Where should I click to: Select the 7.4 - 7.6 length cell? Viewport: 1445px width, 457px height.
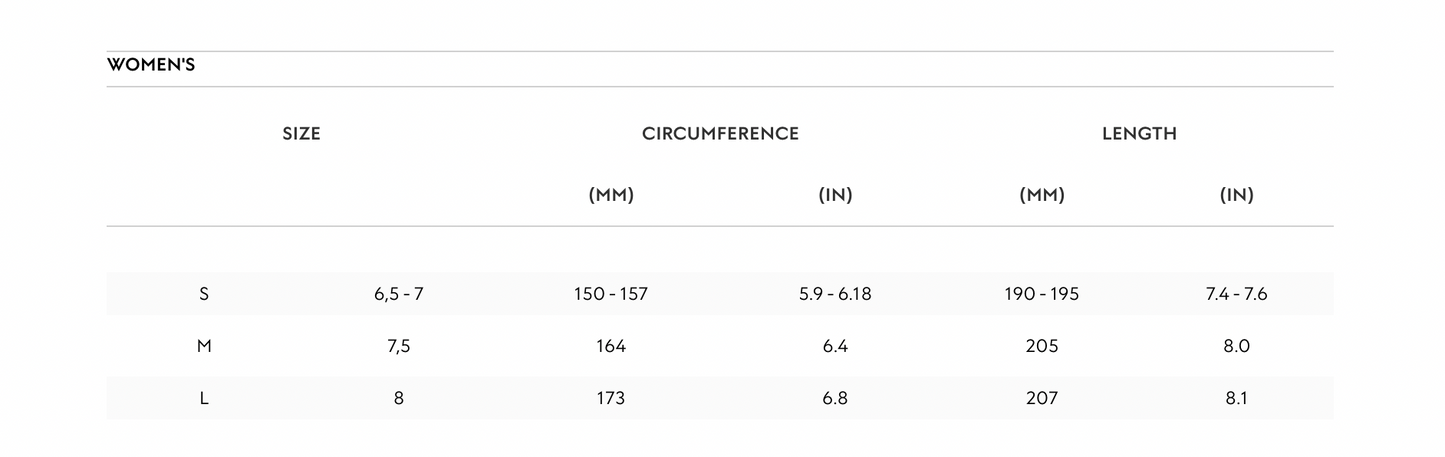[x=1236, y=294]
